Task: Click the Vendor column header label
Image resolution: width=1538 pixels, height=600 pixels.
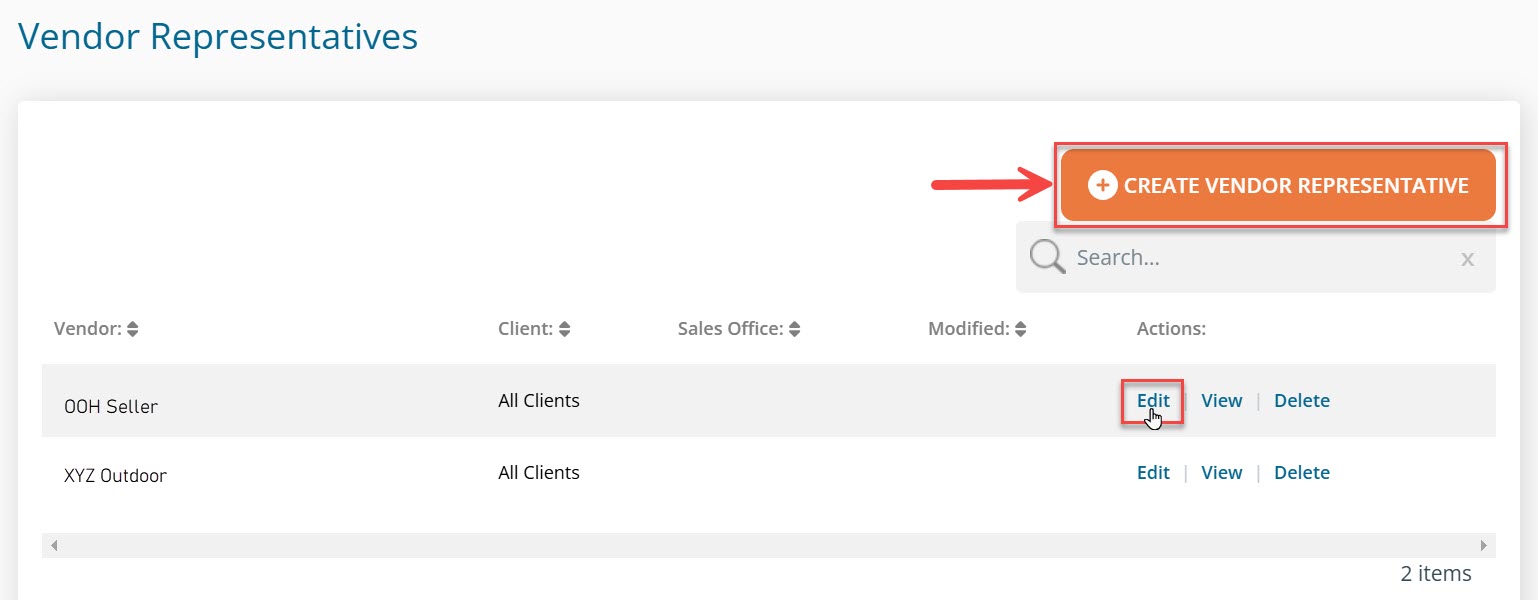Action: click(x=88, y=328)
